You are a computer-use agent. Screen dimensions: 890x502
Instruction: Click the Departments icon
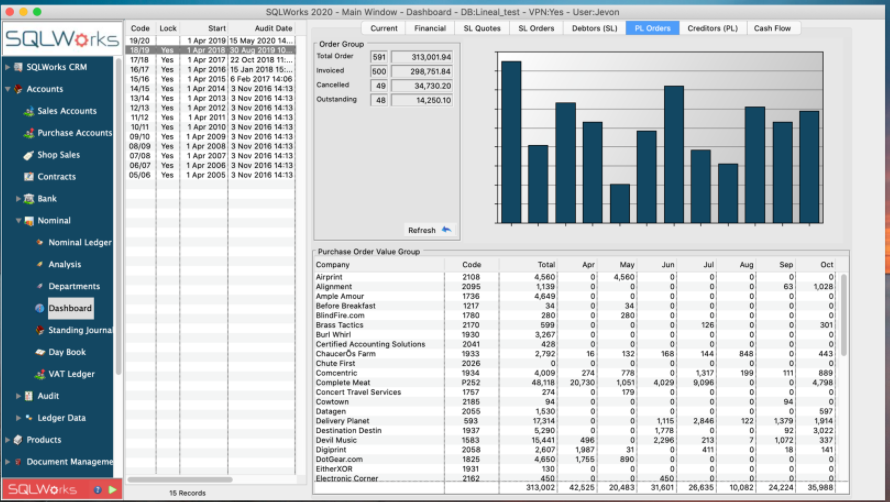[40, 286]
